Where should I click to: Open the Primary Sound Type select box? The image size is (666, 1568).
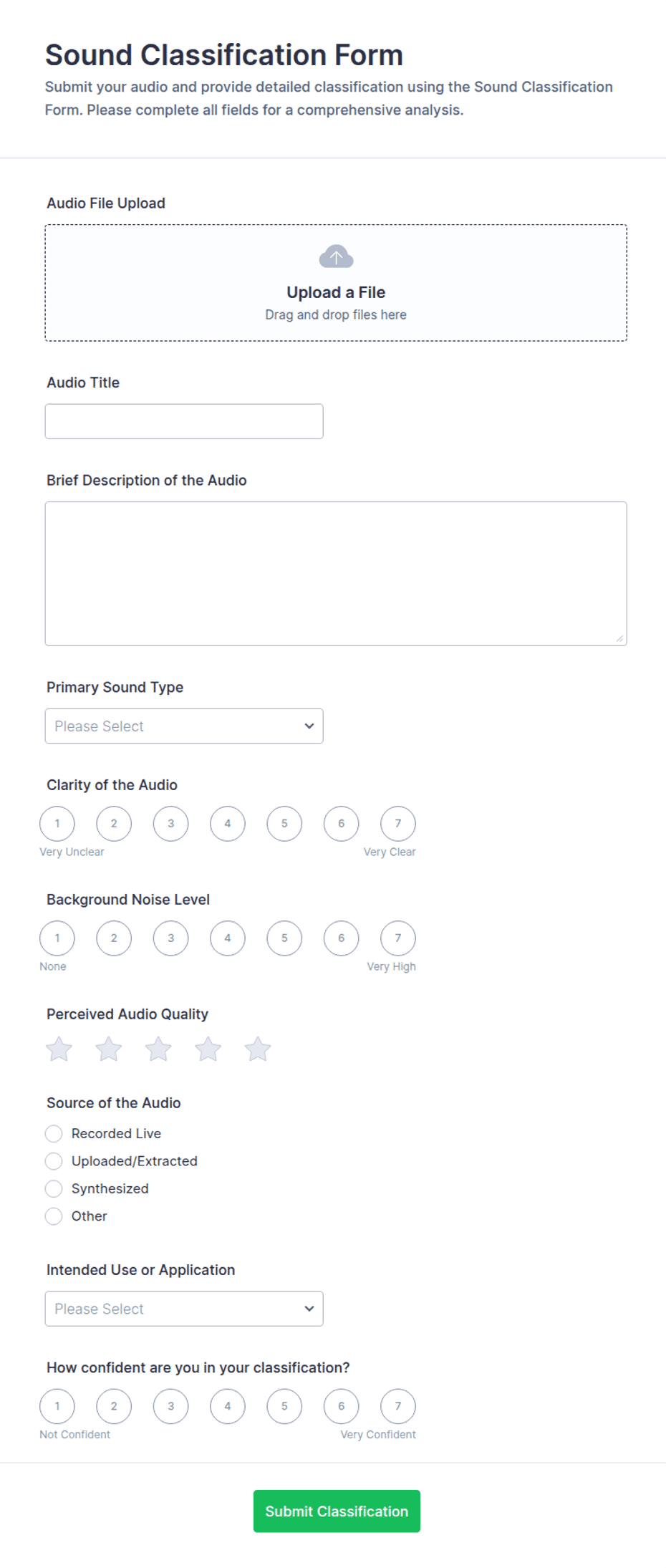(184, 726)
